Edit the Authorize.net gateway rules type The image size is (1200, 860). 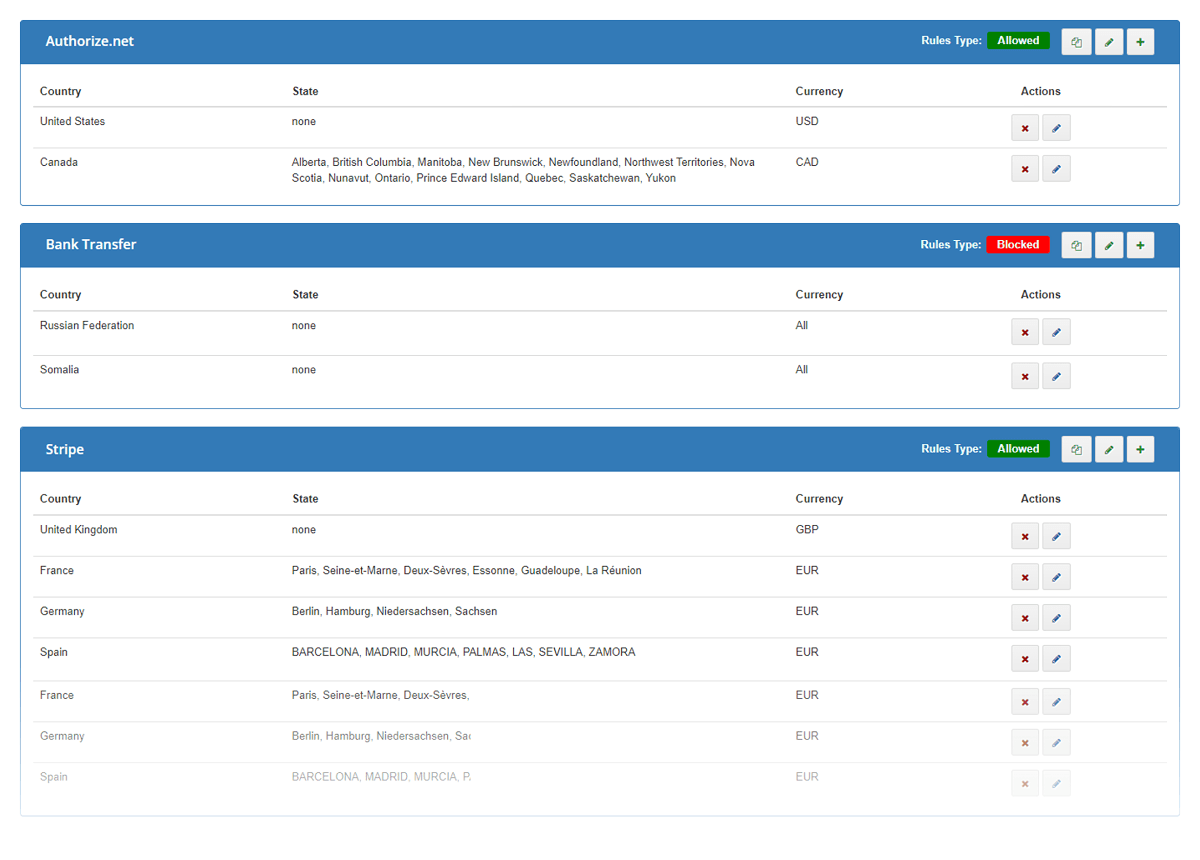(x=1109, y=42)
